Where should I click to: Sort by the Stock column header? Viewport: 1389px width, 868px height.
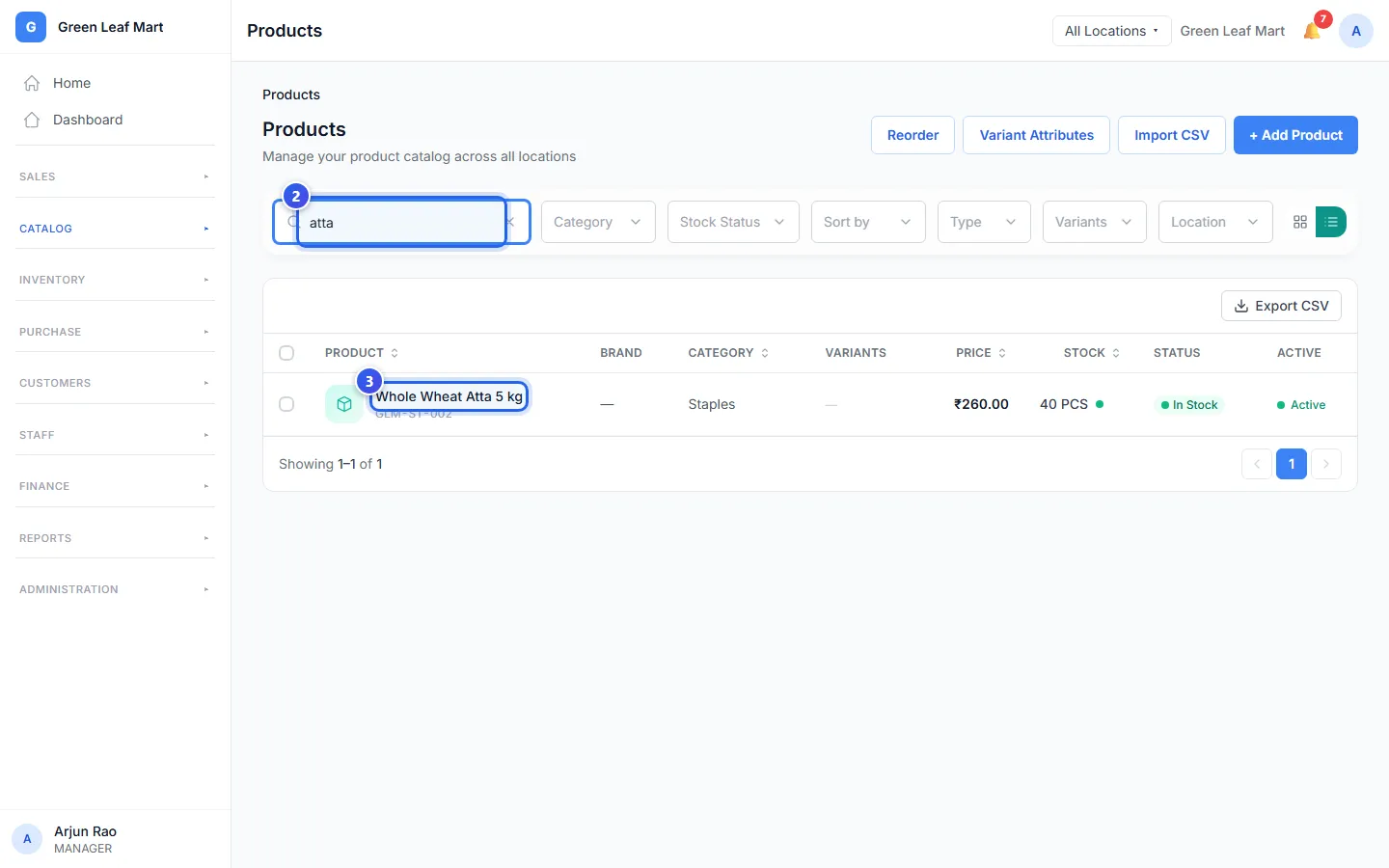1092,353
